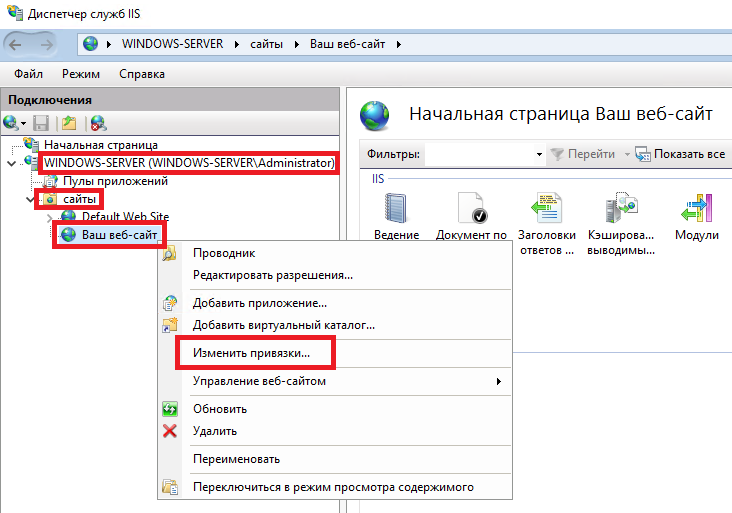This screenshot has height=513, width=732.
Task: Choose Удалить in the context menu
Action: 335,430
